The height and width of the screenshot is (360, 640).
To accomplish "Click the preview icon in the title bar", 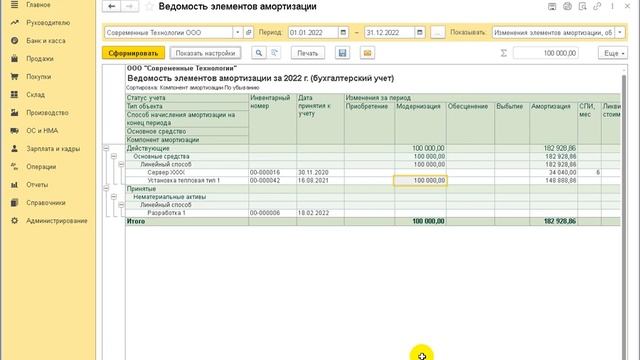I will tap(582, 6).
